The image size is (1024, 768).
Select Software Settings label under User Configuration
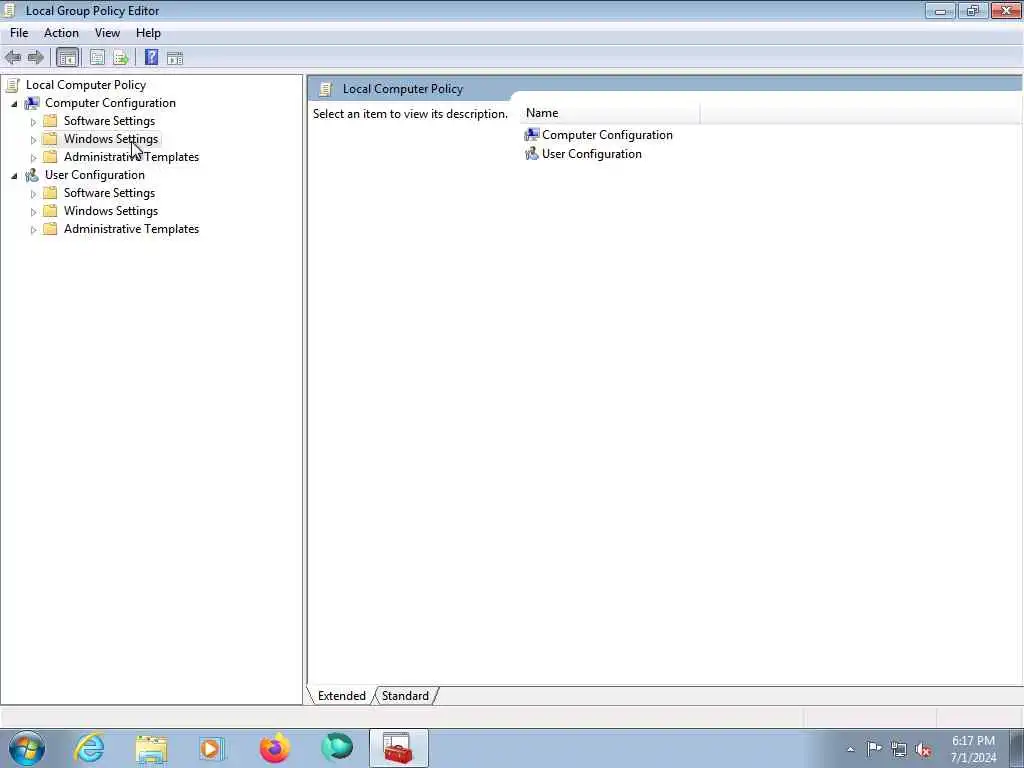point(109,193)
